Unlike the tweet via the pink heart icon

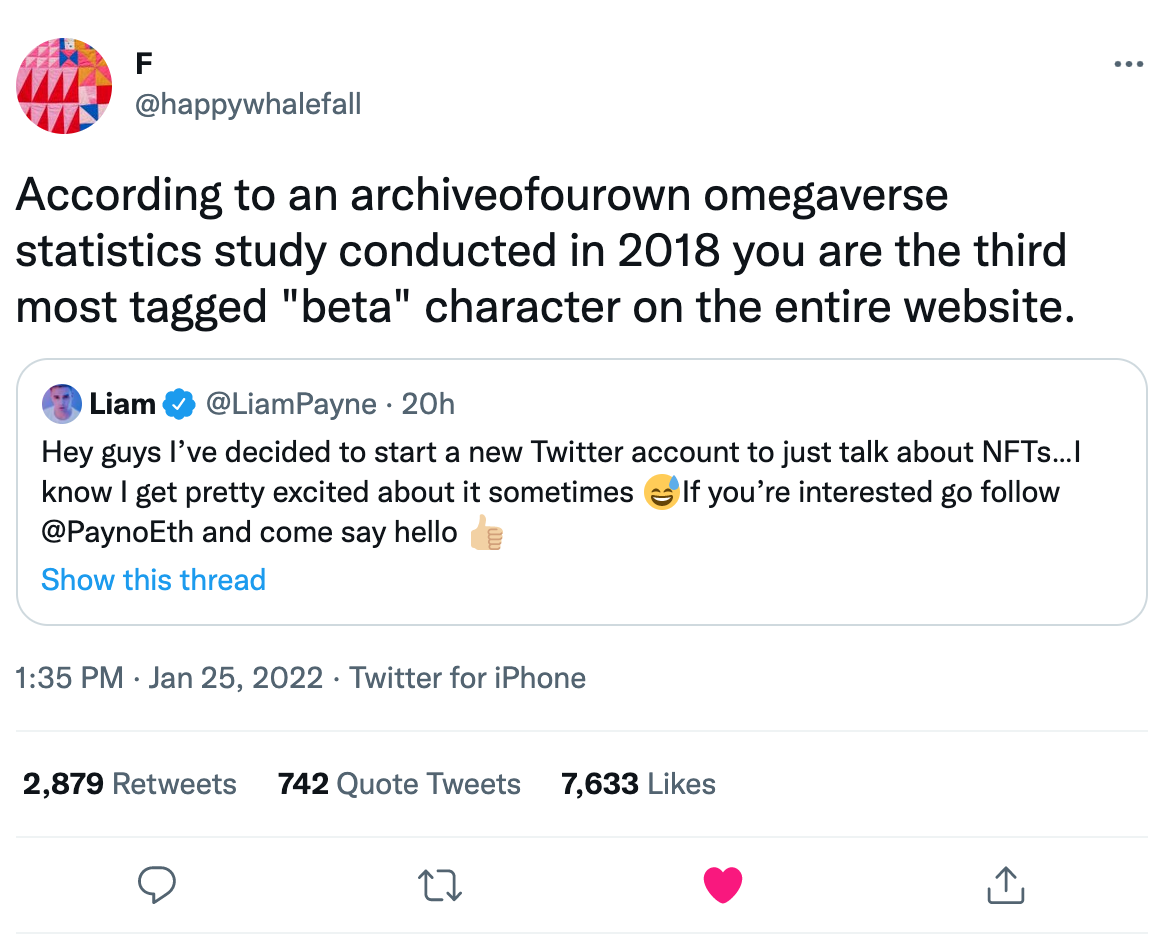722,884
